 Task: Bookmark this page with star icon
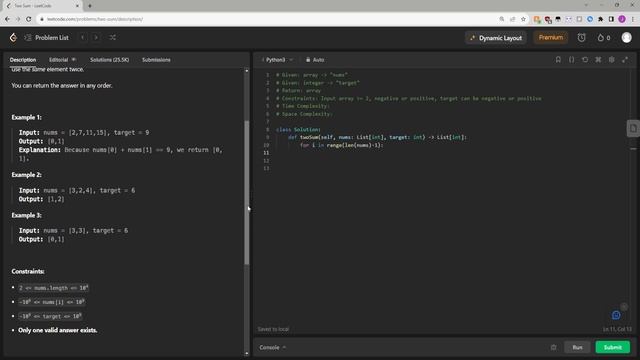523,19
